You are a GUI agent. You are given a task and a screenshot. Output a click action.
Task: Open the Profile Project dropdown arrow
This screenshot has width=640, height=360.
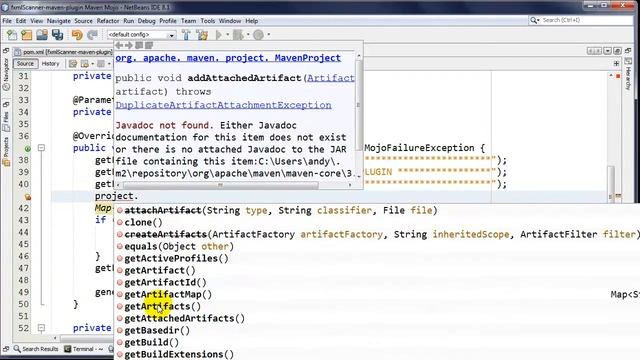[269, 35]
